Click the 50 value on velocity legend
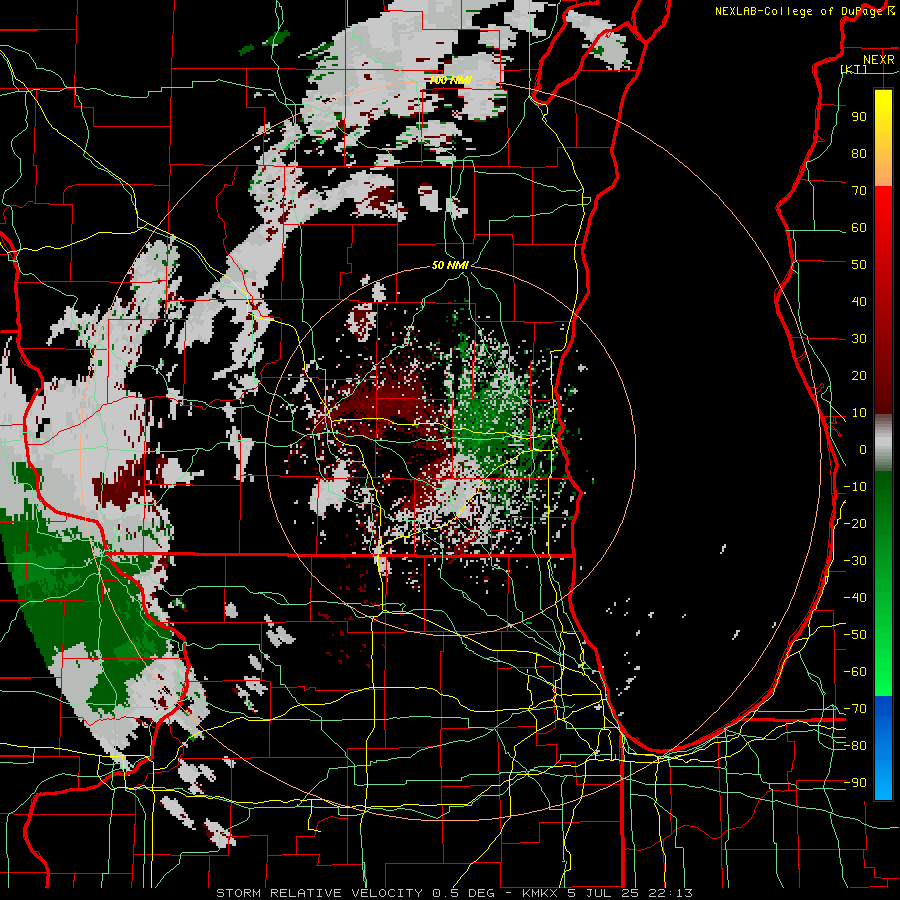900x900 pixels. pos(859,265)
